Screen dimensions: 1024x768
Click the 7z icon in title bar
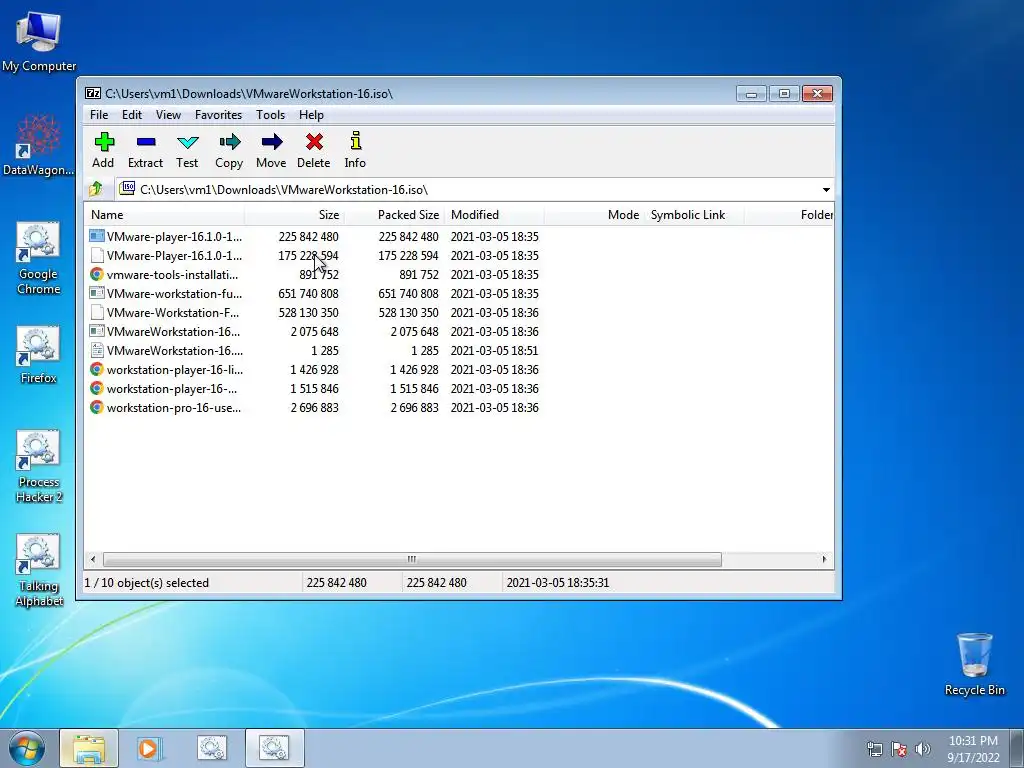click(x=93, y=93)
